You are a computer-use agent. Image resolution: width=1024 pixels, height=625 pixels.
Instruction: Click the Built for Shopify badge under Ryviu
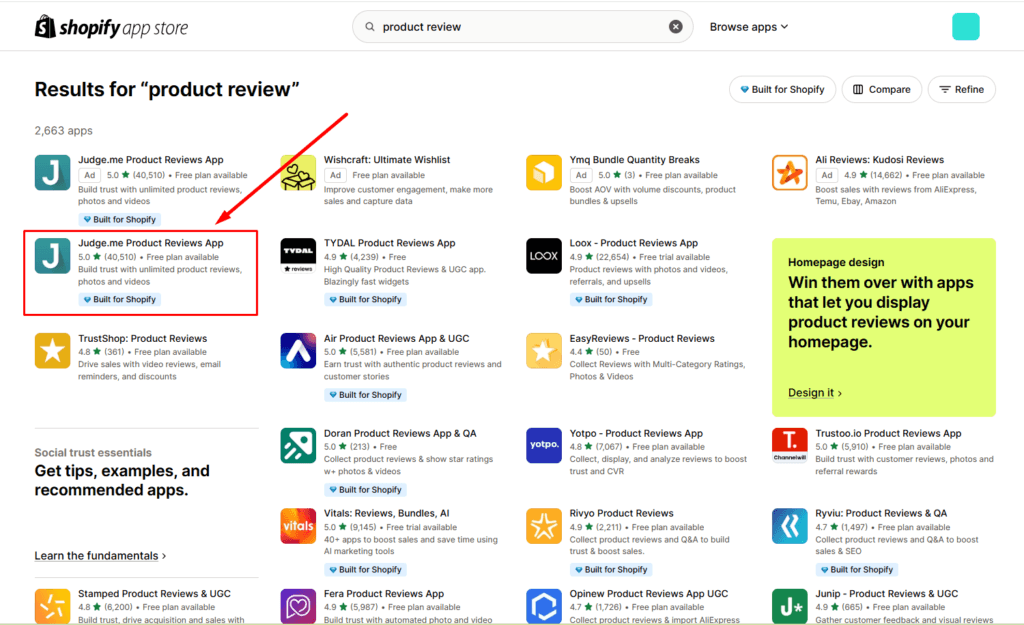click(x=857, y=569)
